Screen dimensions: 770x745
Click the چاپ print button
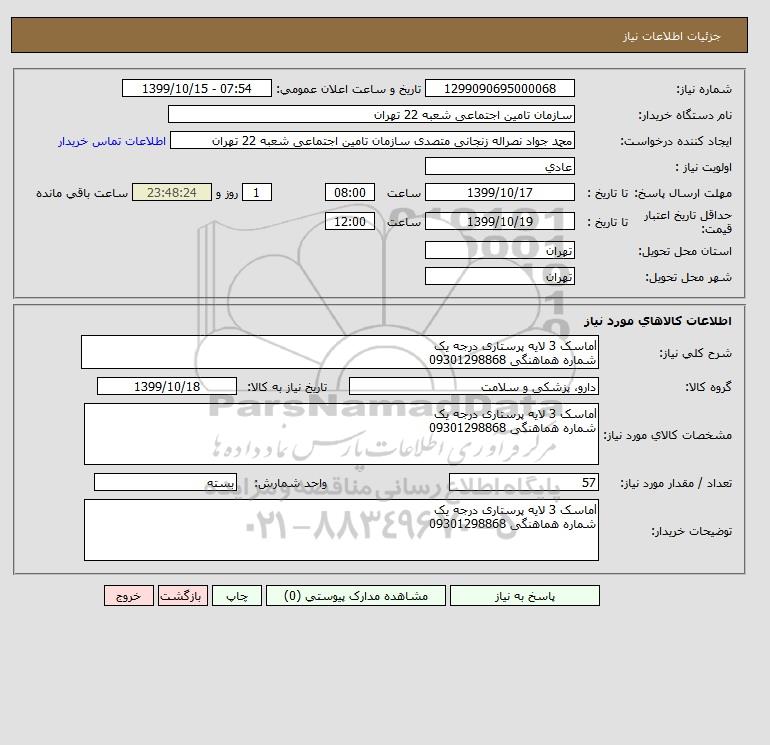coord(237,596)
